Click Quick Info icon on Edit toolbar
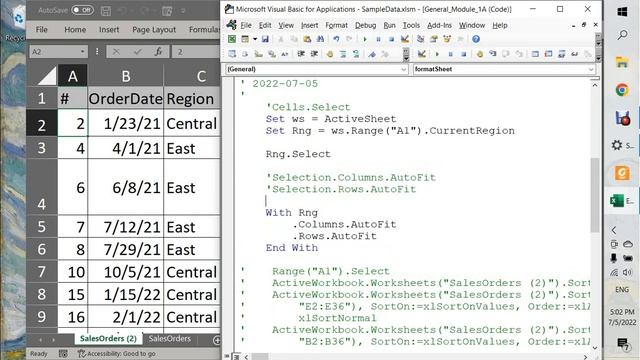Screen dimensions: 640x360 [x=258, y=54]
